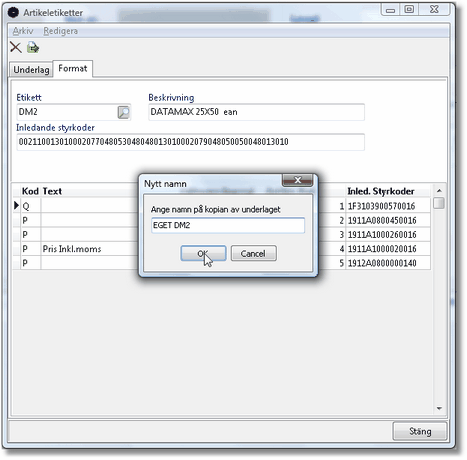Confirm the new name with OK
This screenshot has width=467, height=460.
pos(203,254)
